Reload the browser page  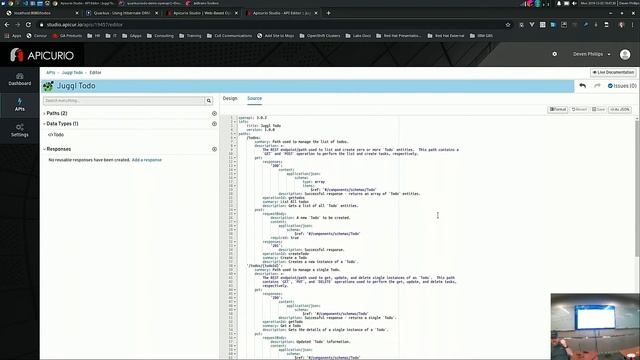[28, 24]
